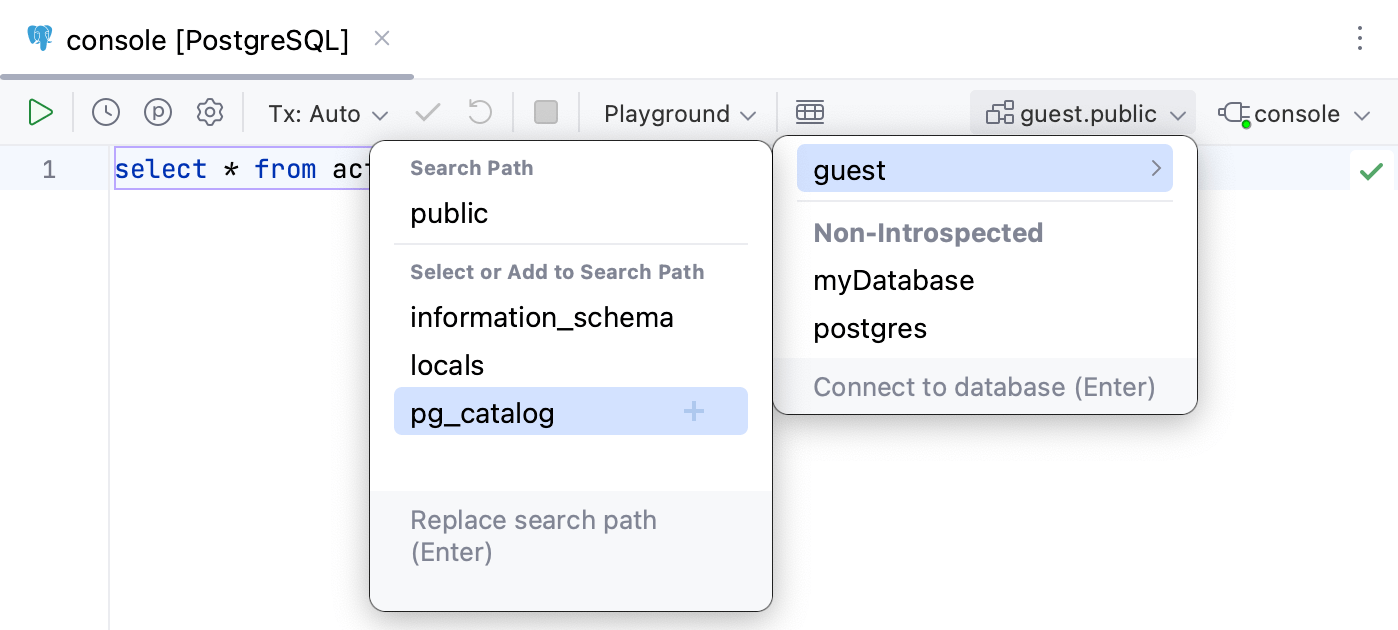The width and height of the screenshot is (1398, 630).
Task: Open in-editor results with the table grid icon
Action: pyautogui.click(x=810, y=112)
